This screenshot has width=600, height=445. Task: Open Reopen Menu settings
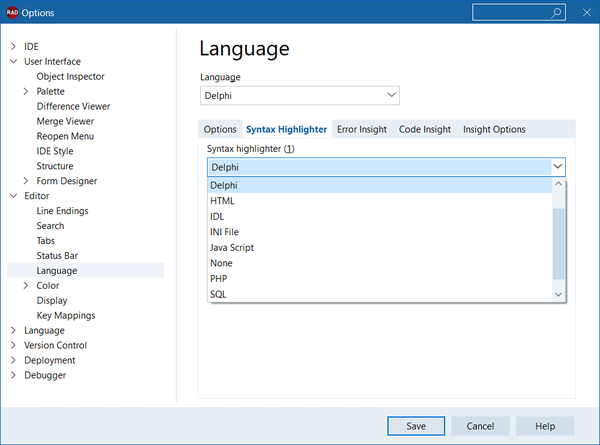click(x=65, y=136)
